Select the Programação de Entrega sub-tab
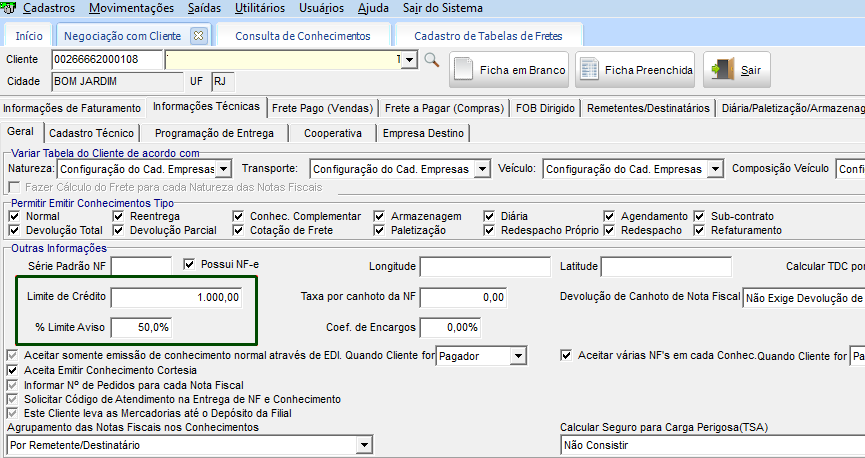Image resolution: width=865 pixels, height=458 pixels. pos(214,133)
